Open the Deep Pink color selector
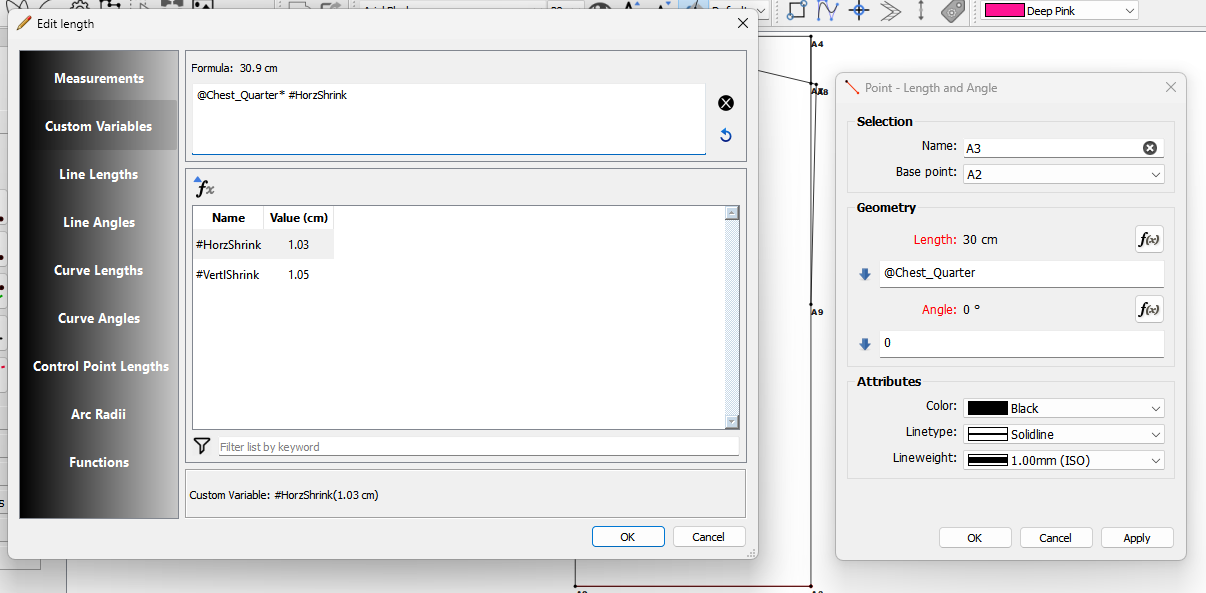 (x=1059, y=11)
